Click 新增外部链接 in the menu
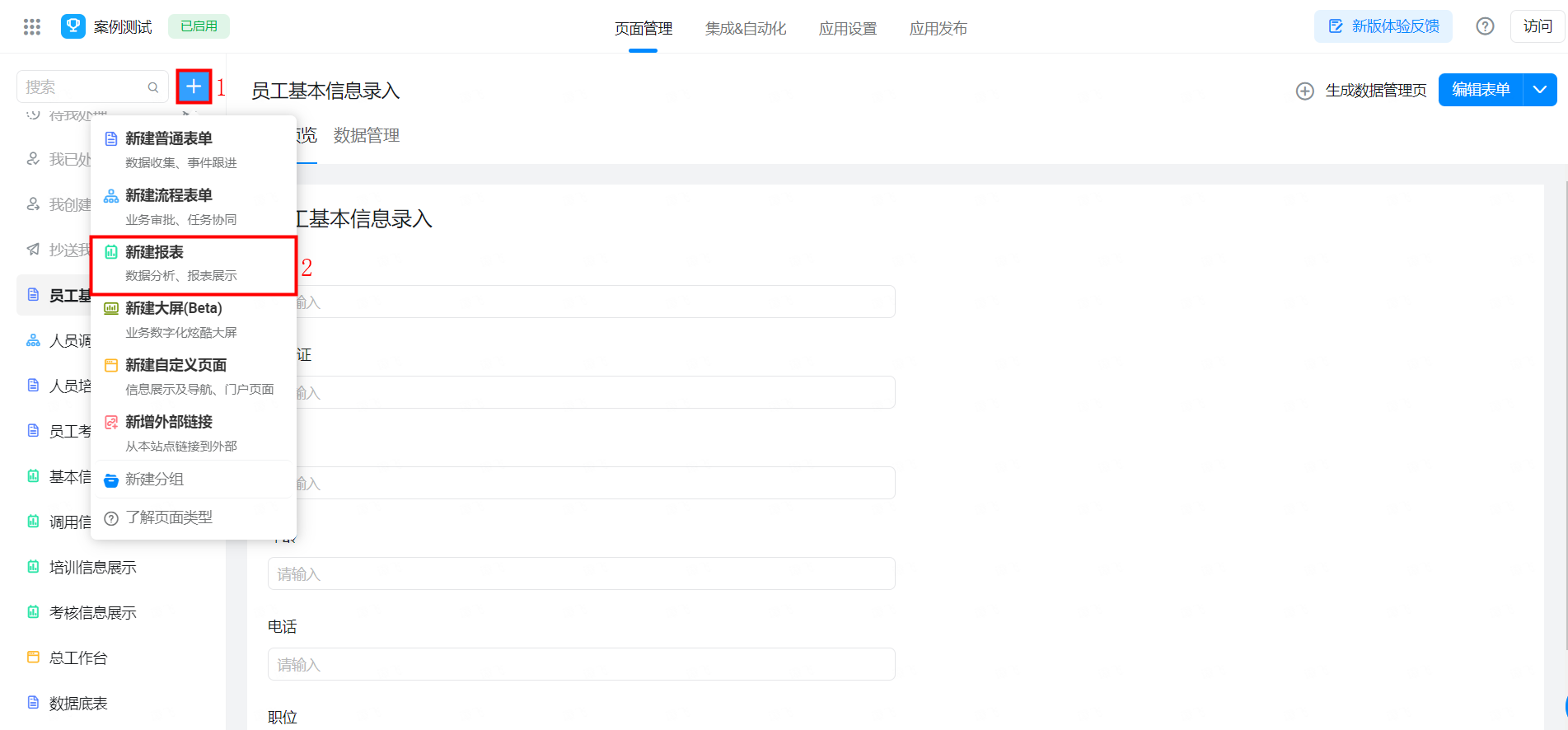1568x730 pixels. [x=169, y=423]
